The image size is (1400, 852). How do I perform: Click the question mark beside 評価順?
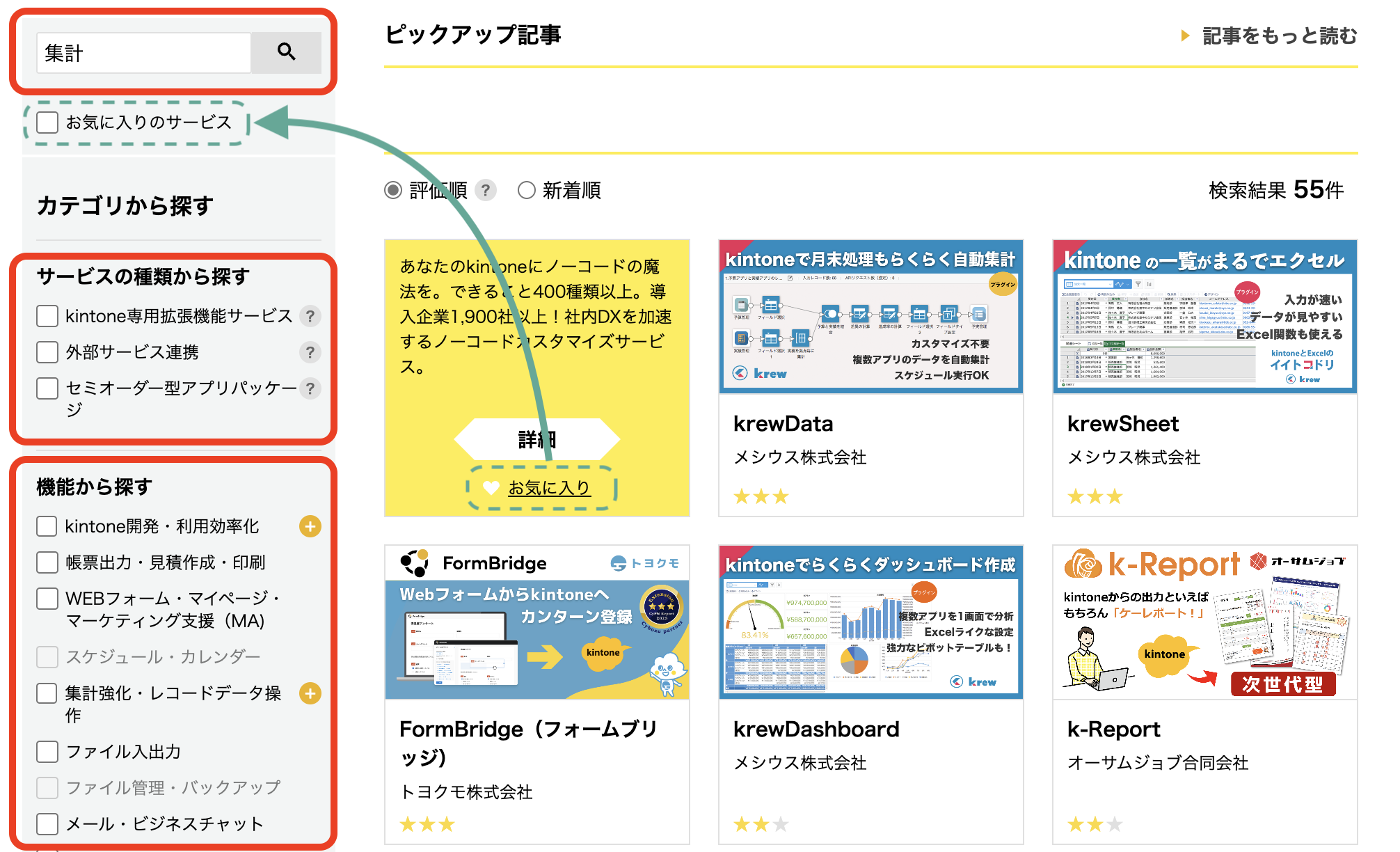(x=486, y=190)
